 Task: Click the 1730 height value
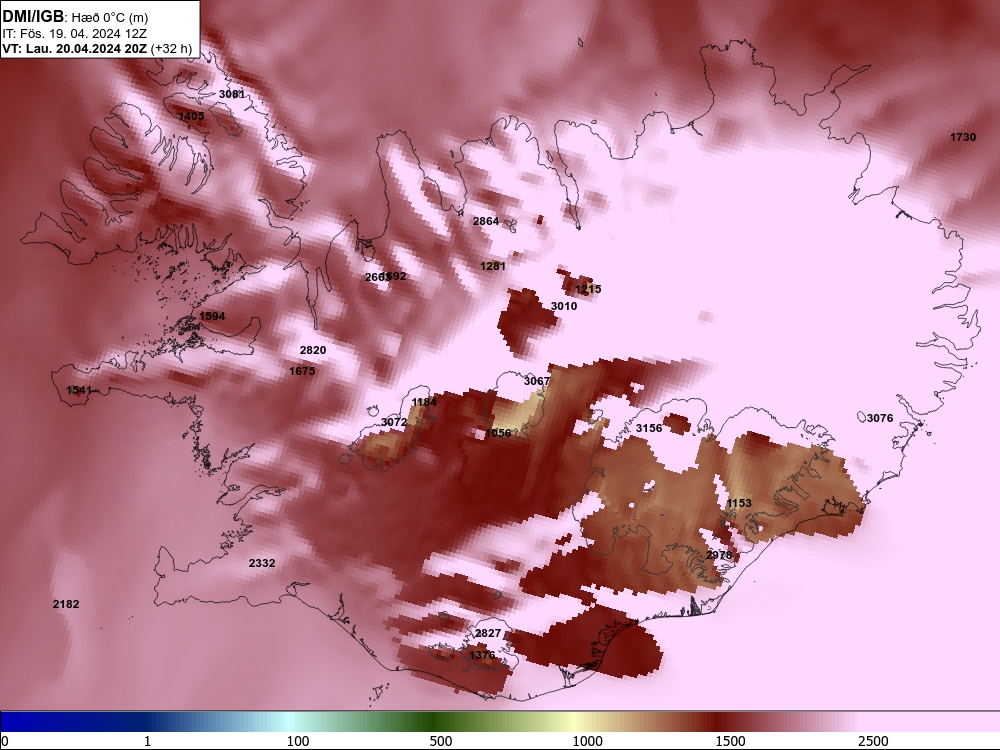(x=963, y=137)
